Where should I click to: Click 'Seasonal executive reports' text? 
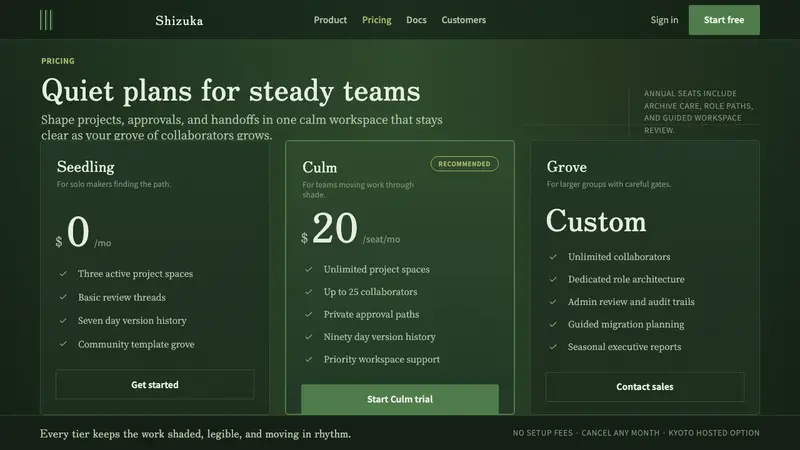click(624, 347)
